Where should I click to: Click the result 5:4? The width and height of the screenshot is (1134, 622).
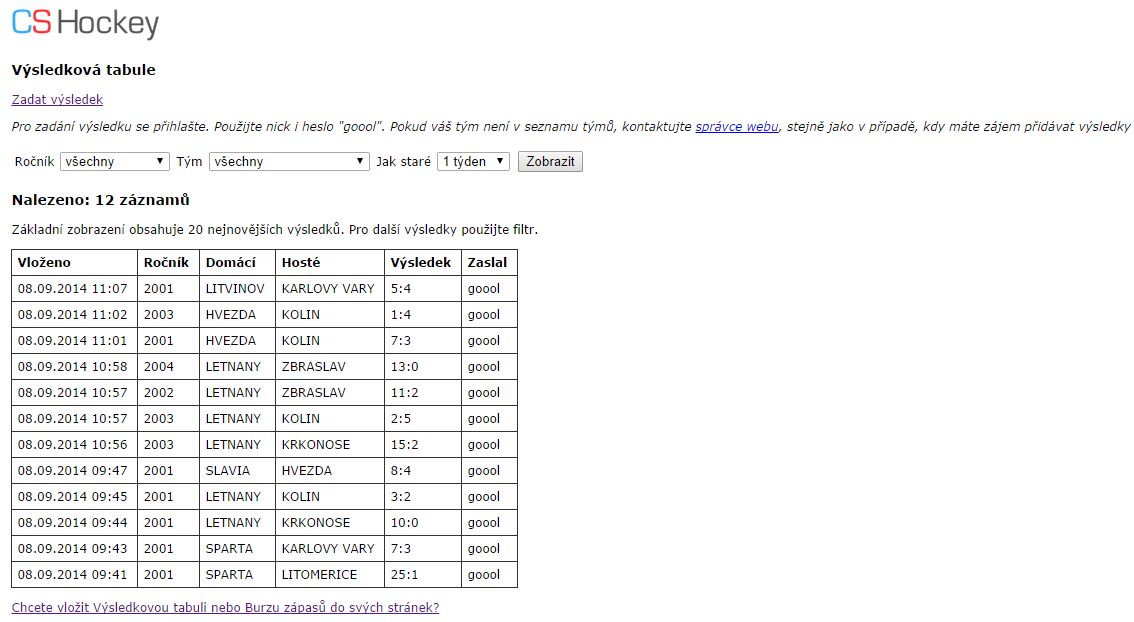(401, 289)
